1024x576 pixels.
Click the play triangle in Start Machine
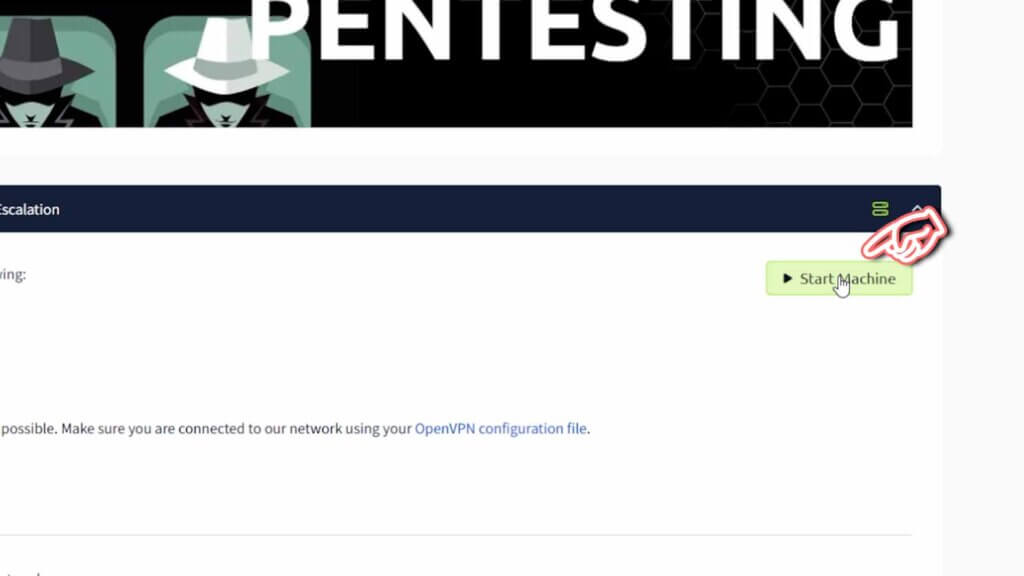point(787,278)
